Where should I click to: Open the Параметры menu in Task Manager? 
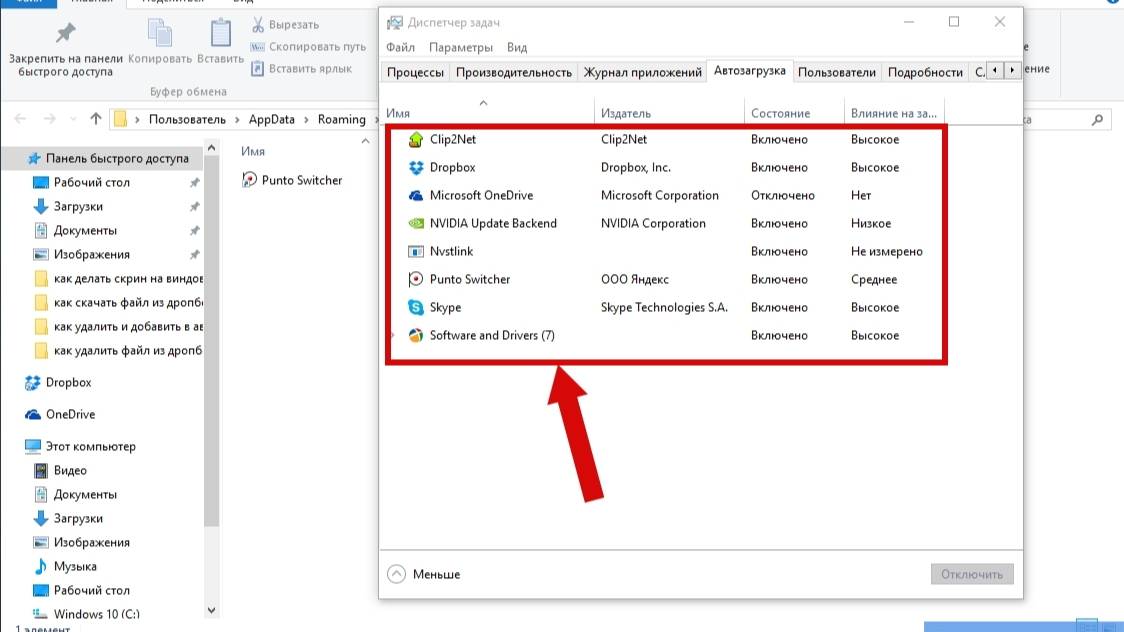(x=460, y=47)
